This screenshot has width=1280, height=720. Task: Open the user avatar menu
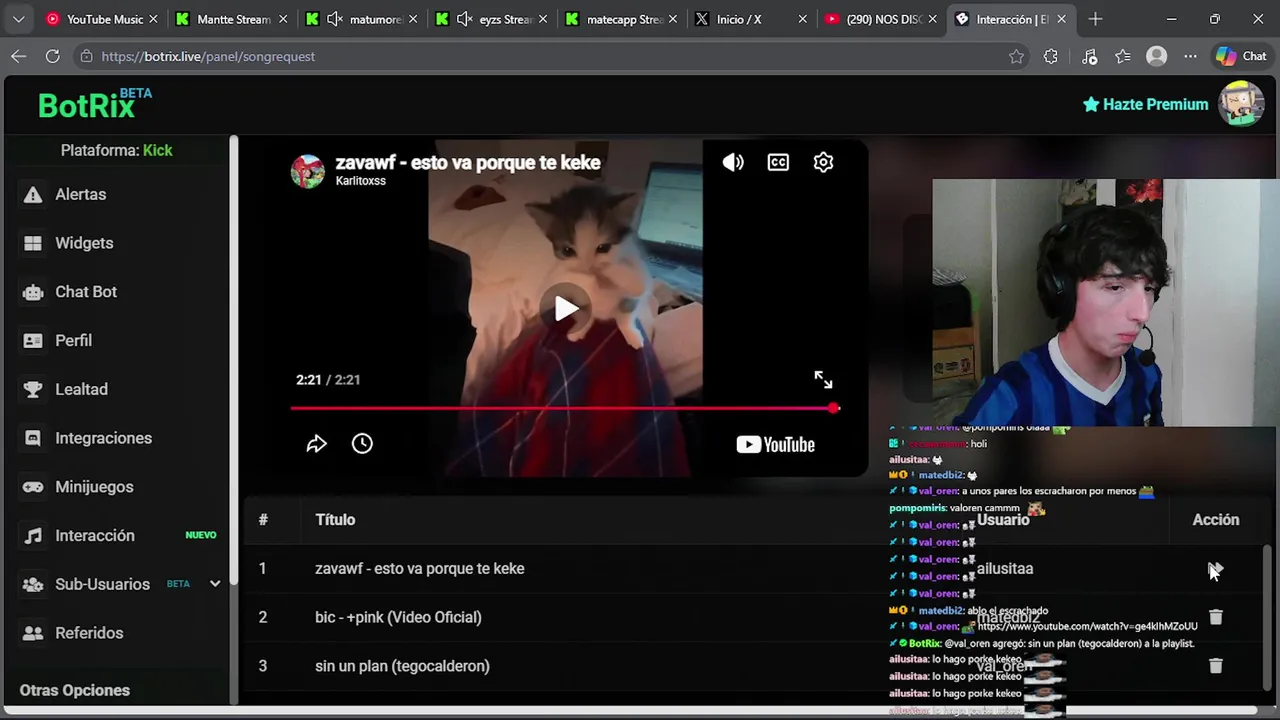(1241, 103)
